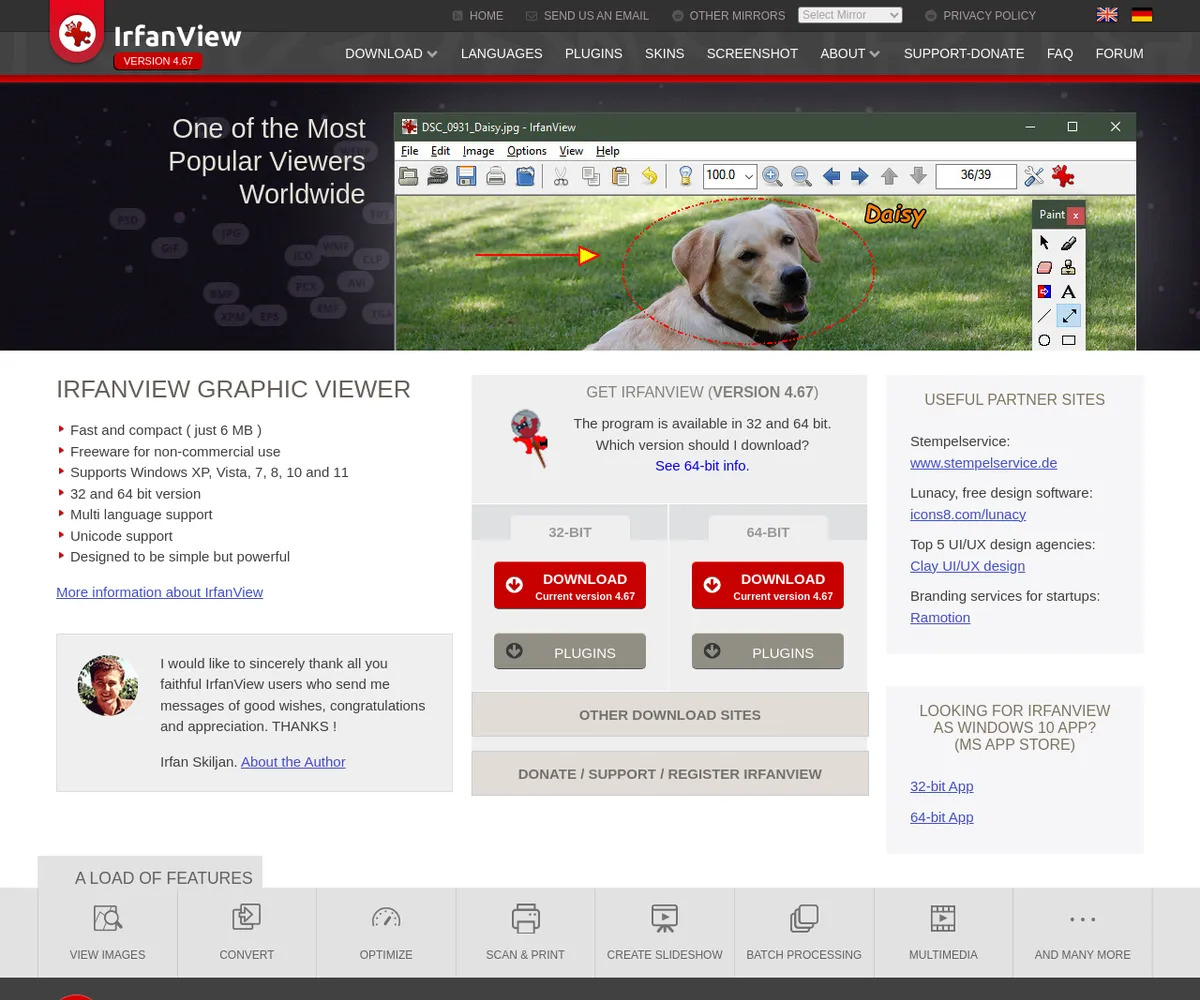Viewport: 1200px width, 1000px height.
Task: Expand the ABOUT navigation menu
Action: coord(850,54)
